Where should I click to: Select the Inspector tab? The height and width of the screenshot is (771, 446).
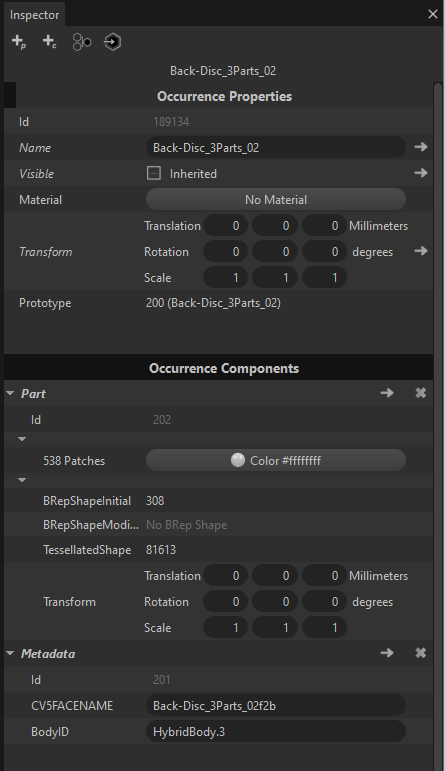point(34,15)
